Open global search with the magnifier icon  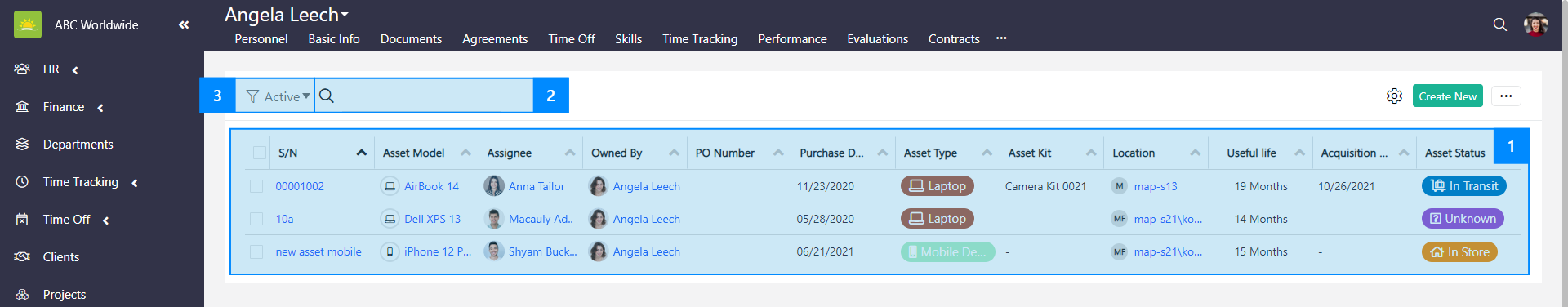point(1500,24)
